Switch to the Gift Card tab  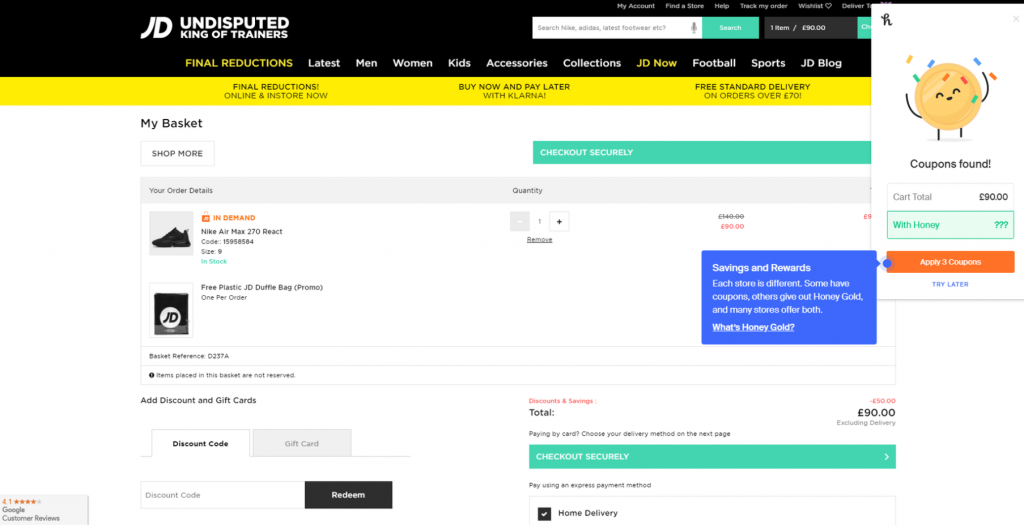click(302, 443)
